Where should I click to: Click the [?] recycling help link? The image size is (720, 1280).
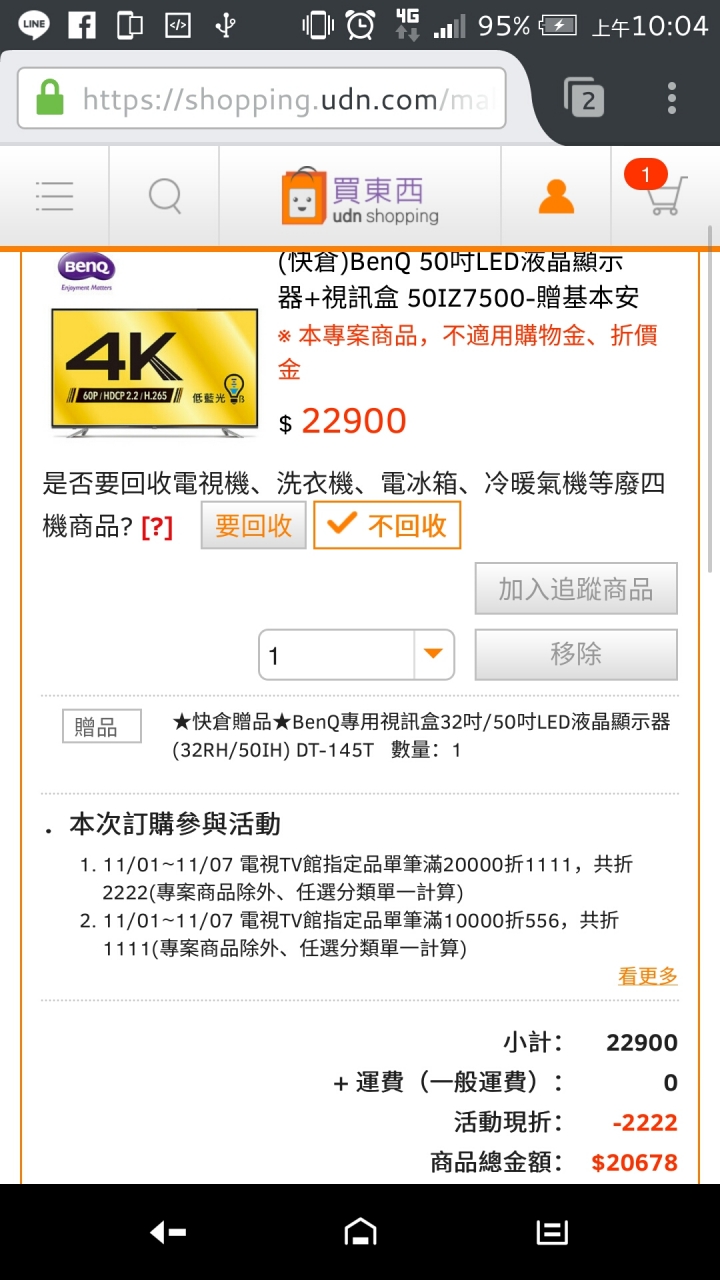click(157, 528)
